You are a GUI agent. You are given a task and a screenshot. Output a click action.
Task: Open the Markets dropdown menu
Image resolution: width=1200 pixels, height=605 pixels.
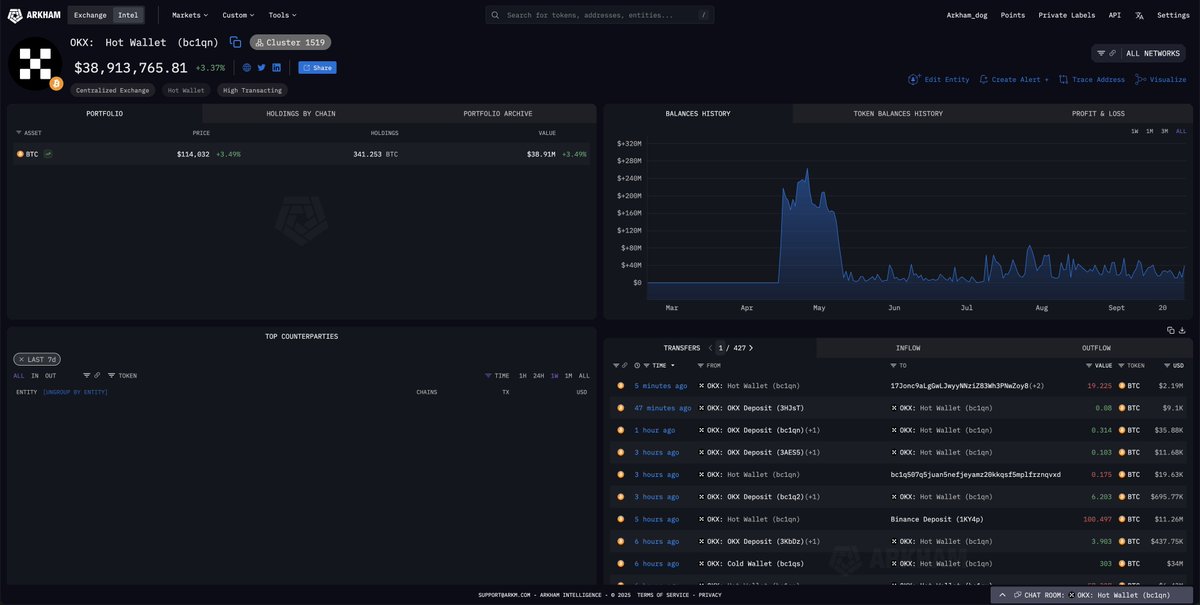(190, 15)
